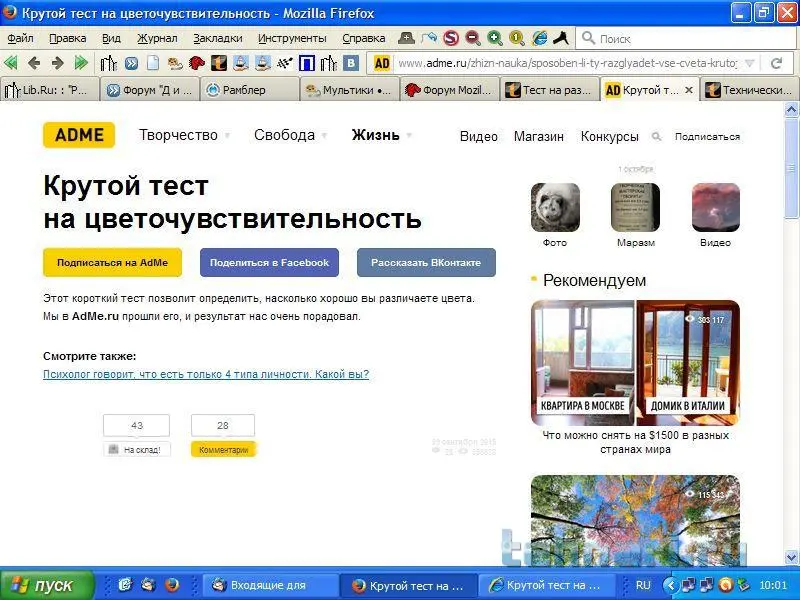
Task: Click the search magnifier icon on ADME header
Action: click(657, 137)
